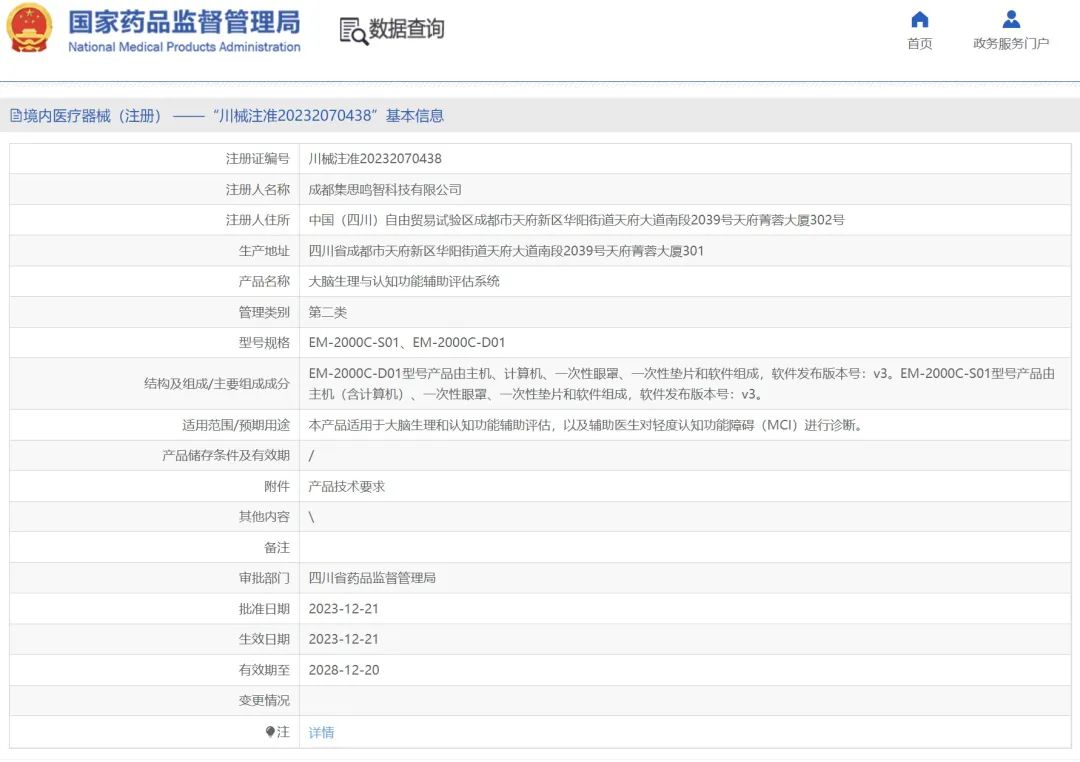1080x762 pixels.
Task: Open the 政务服务门户 navigation label
Action: (1011, 44)
